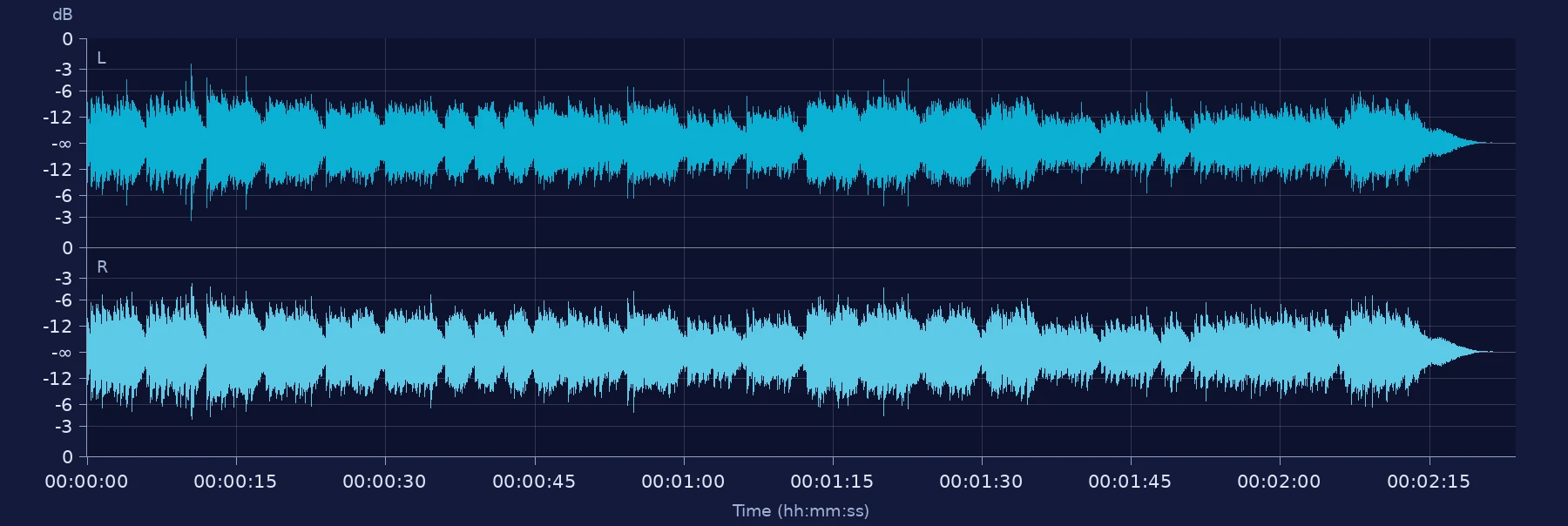Select the L channel label
Screen dimensions: 1568x526
coord(101,58)
